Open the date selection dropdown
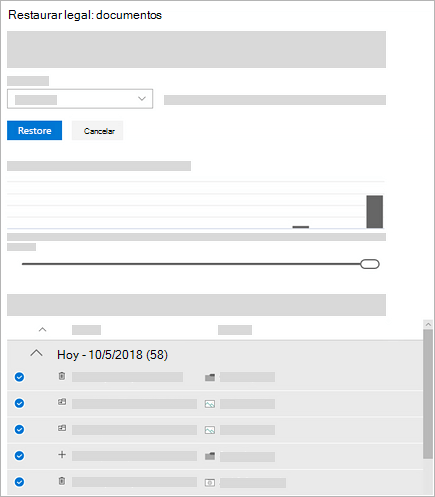Screen dimensions: 435x497 tap(80, 99)
